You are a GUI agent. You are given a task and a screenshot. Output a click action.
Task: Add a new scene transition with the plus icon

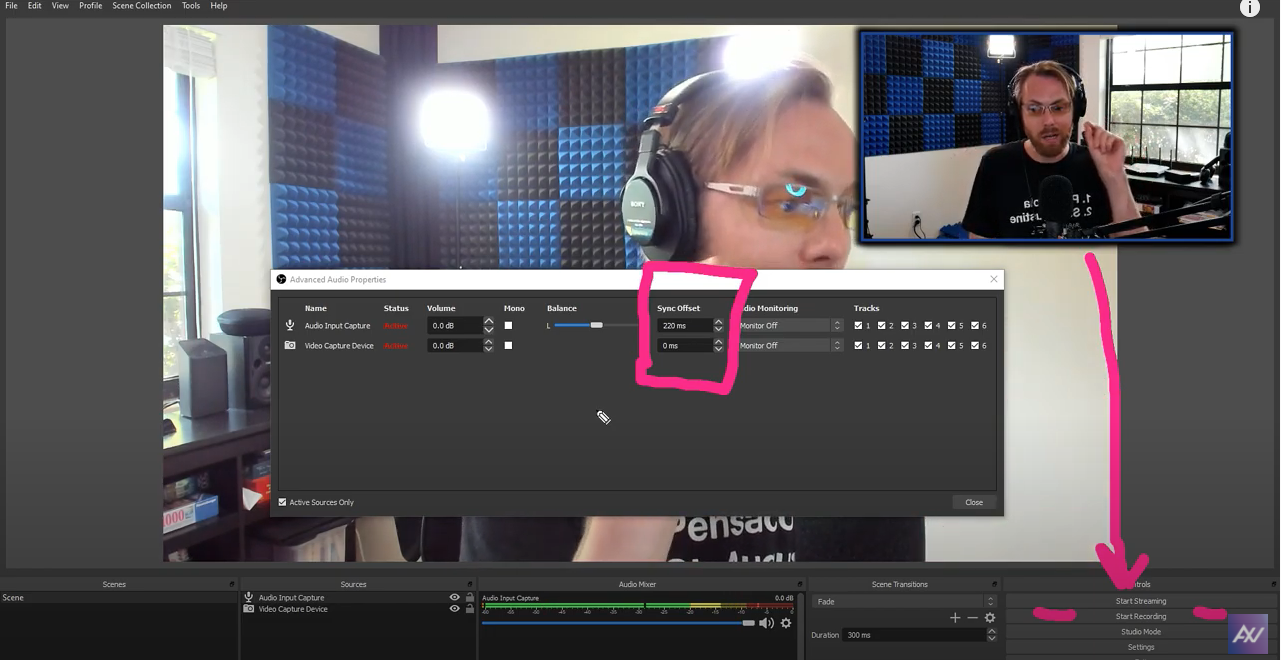955,618
